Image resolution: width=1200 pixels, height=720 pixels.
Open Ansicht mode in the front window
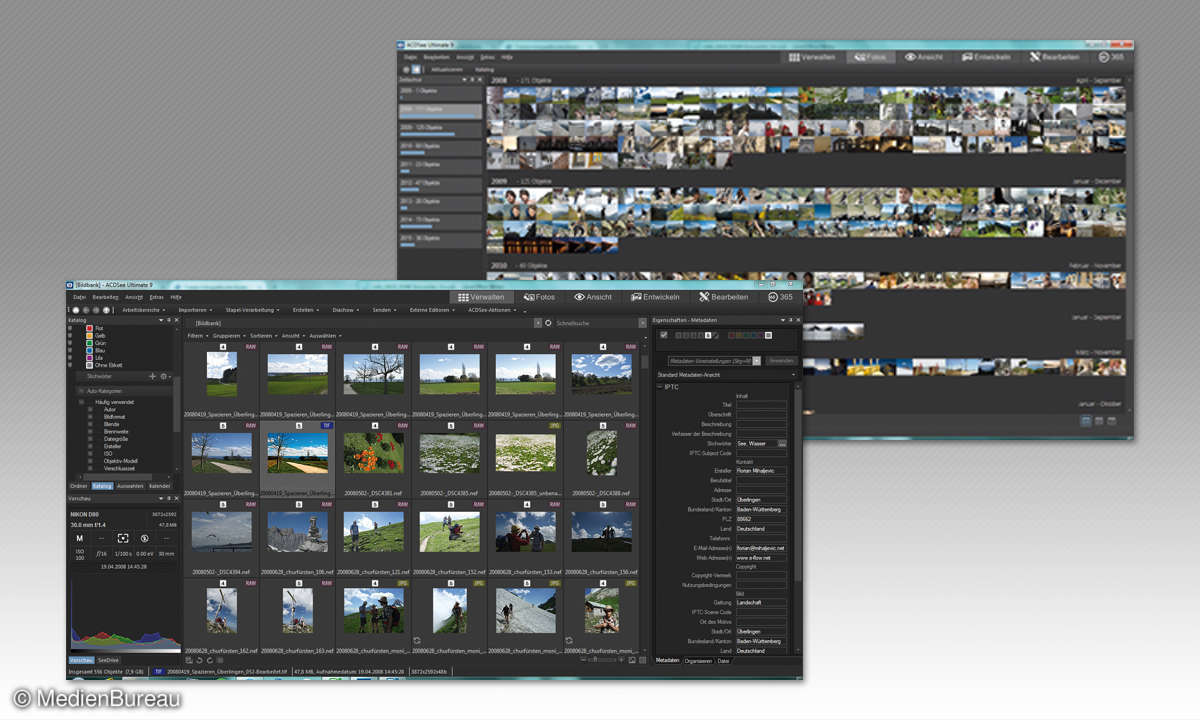point(593,297)
